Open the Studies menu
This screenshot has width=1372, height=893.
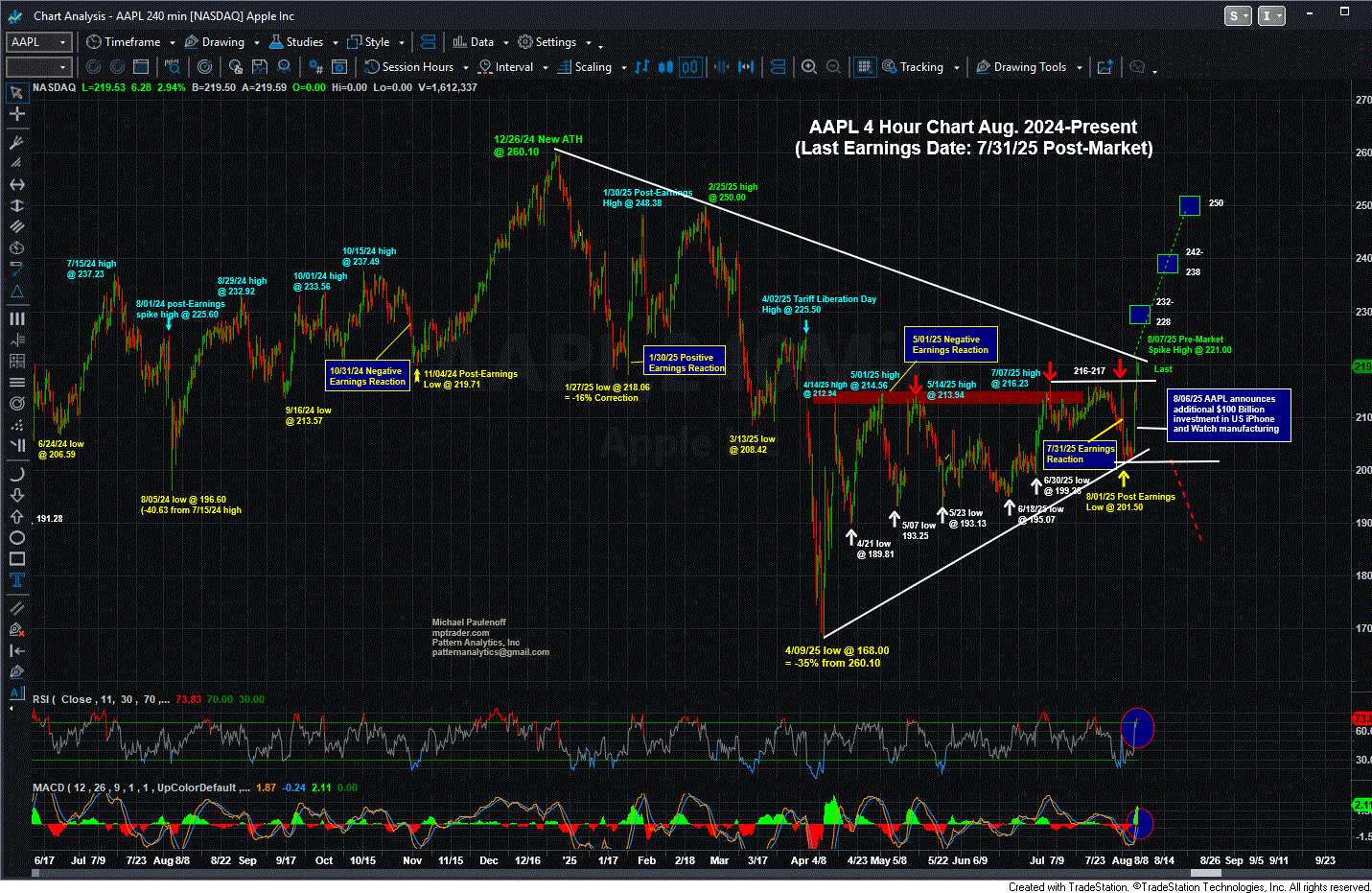pyautogui.click(x=296, y=41)
